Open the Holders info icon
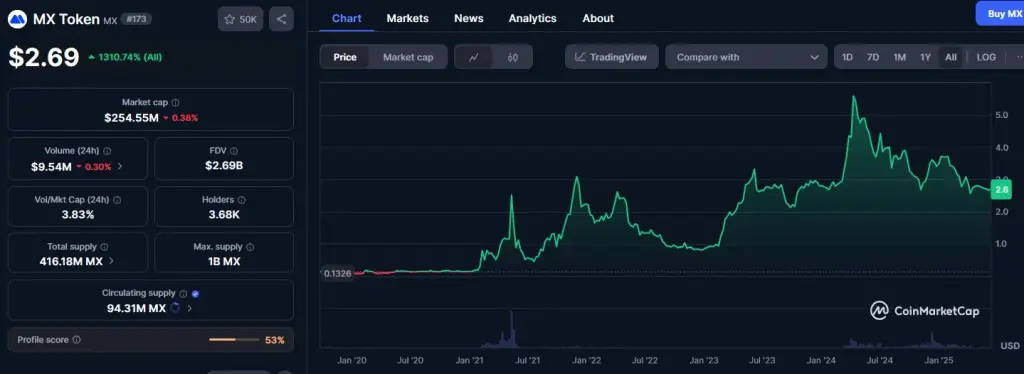 (x=241, y=200)
